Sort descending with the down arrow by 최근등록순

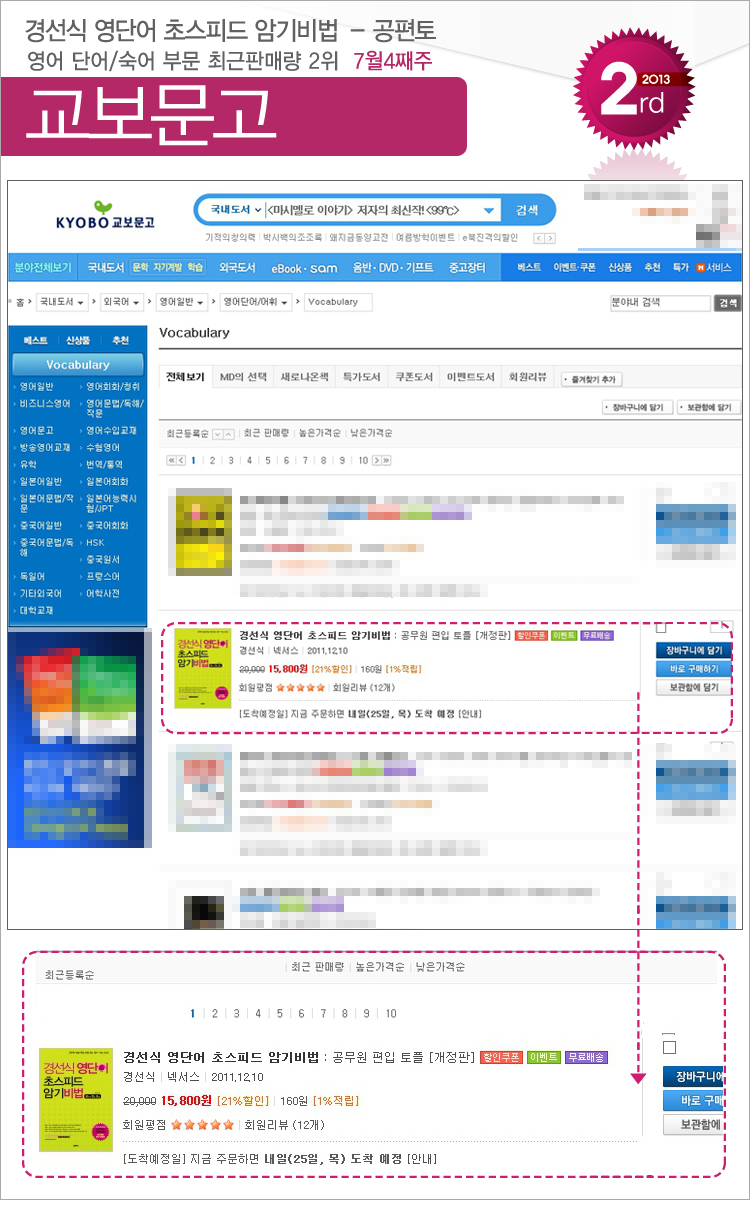coord(218,434)
